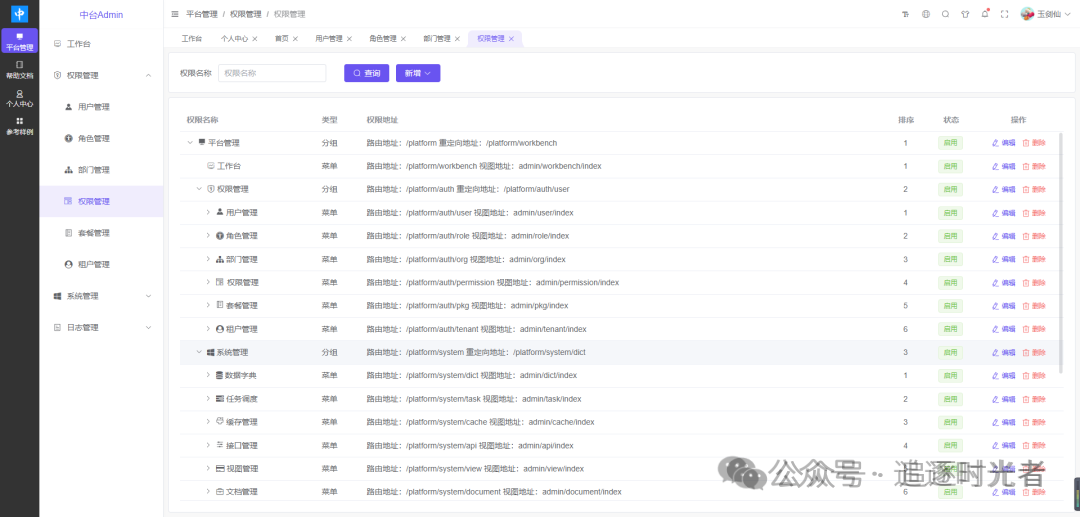The width and height of the screenshot is (1080, 517).
Task: Open 工作台 in the sidebar menu
Action: (x=102, y=44)
